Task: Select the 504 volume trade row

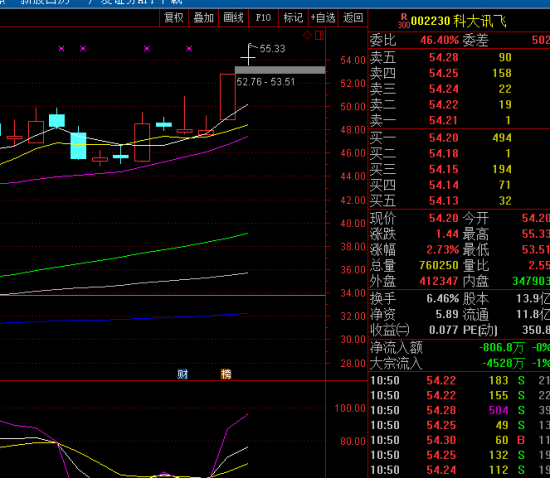Action: (x=460, y=410)
